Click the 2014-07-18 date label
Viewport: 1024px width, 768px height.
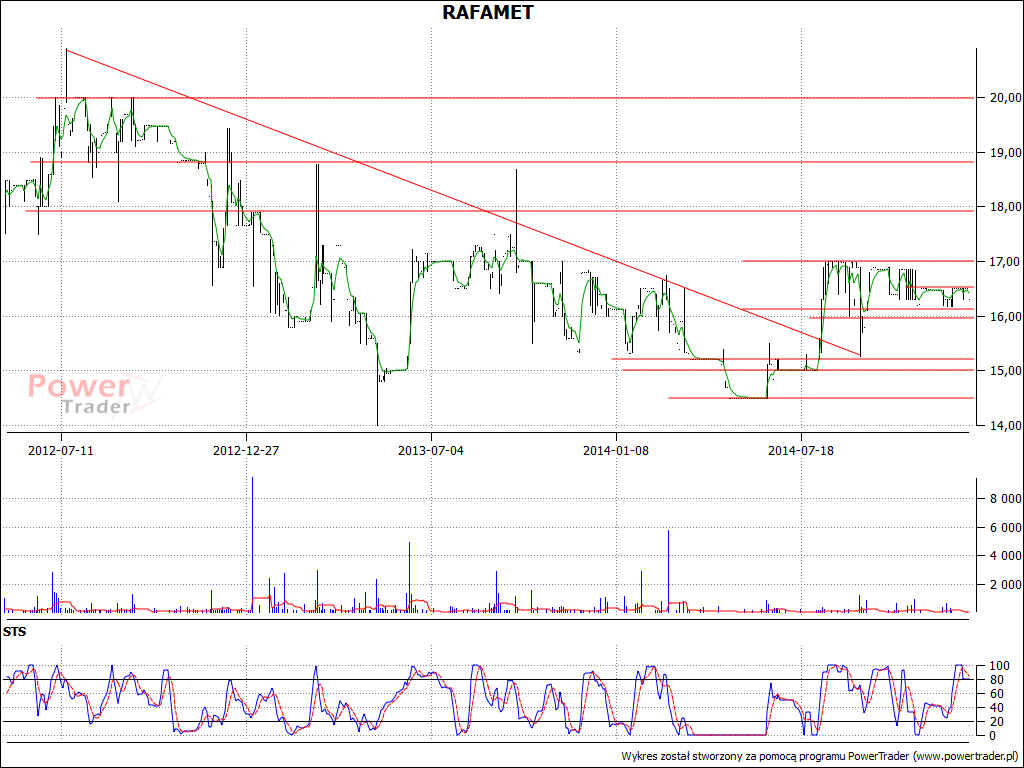801,451
